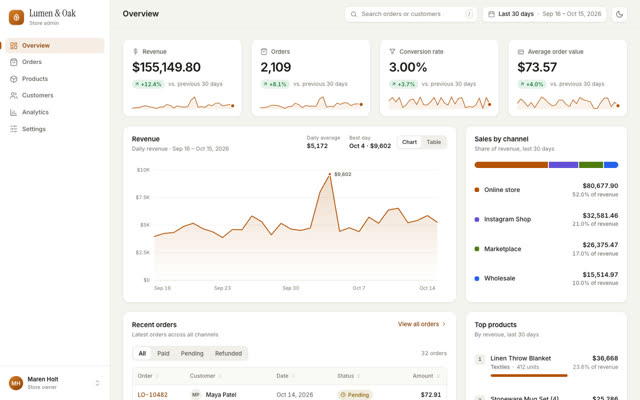
Task: Click the MH avatar of Maren Holt
Action: (16, 383)
